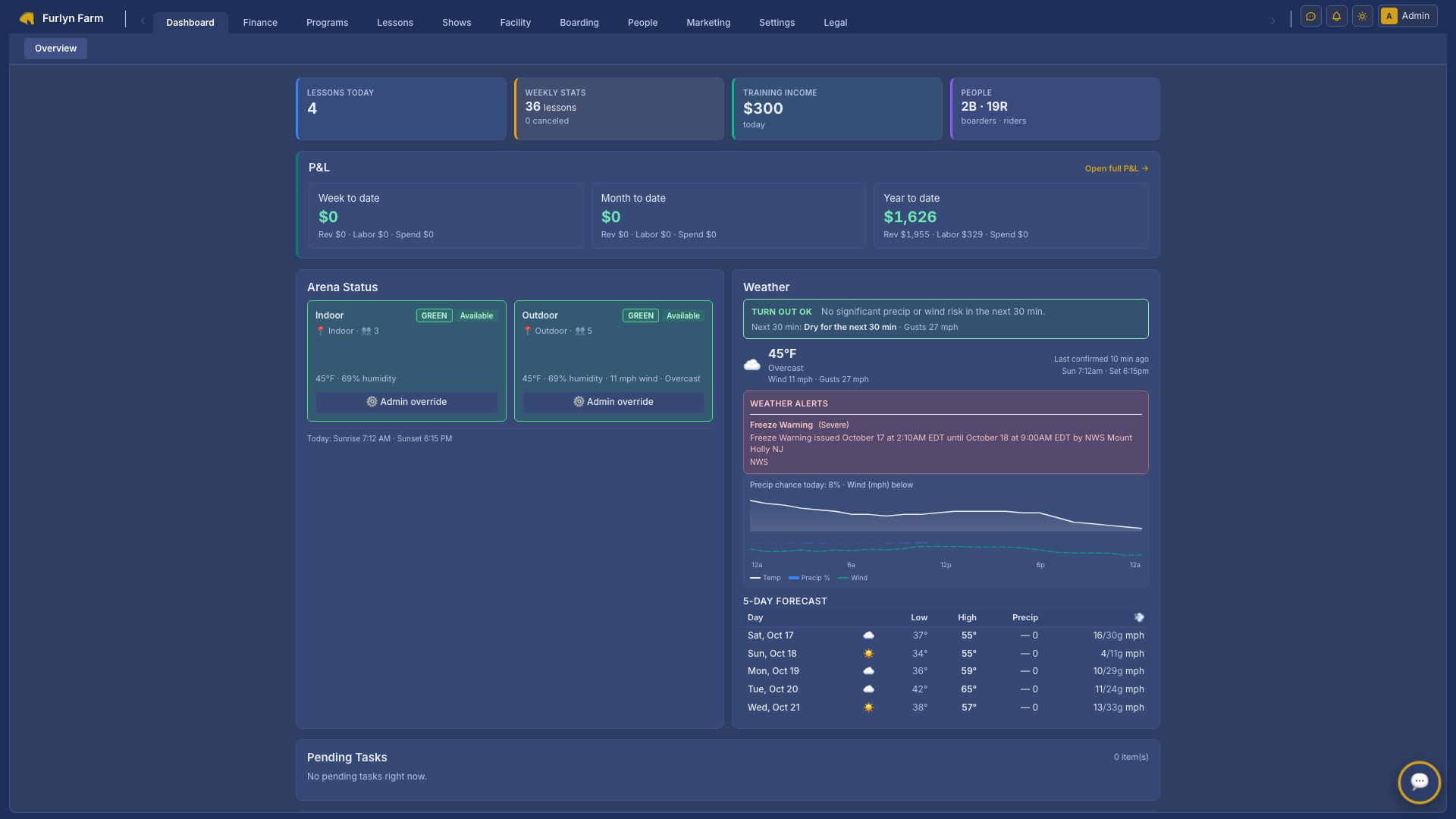Toggle light theme sun icon
The height and width of the screenshot is (819, 1456).
(1362, 16)
